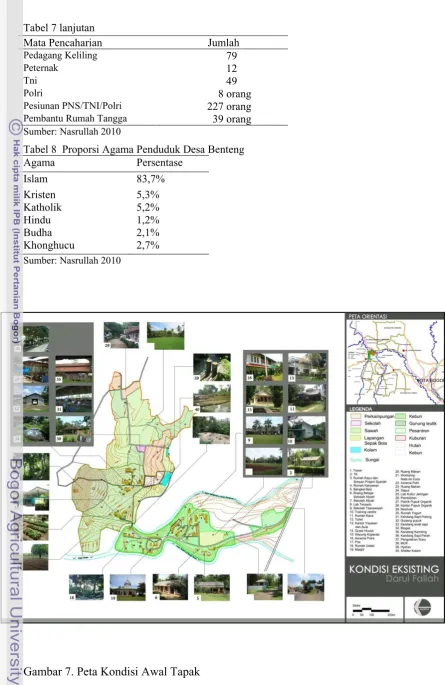The width and height of the screenshot is (445, 685).
Task: Click the KONDISI EKSISTING title
Action: [x=394, y=569]
